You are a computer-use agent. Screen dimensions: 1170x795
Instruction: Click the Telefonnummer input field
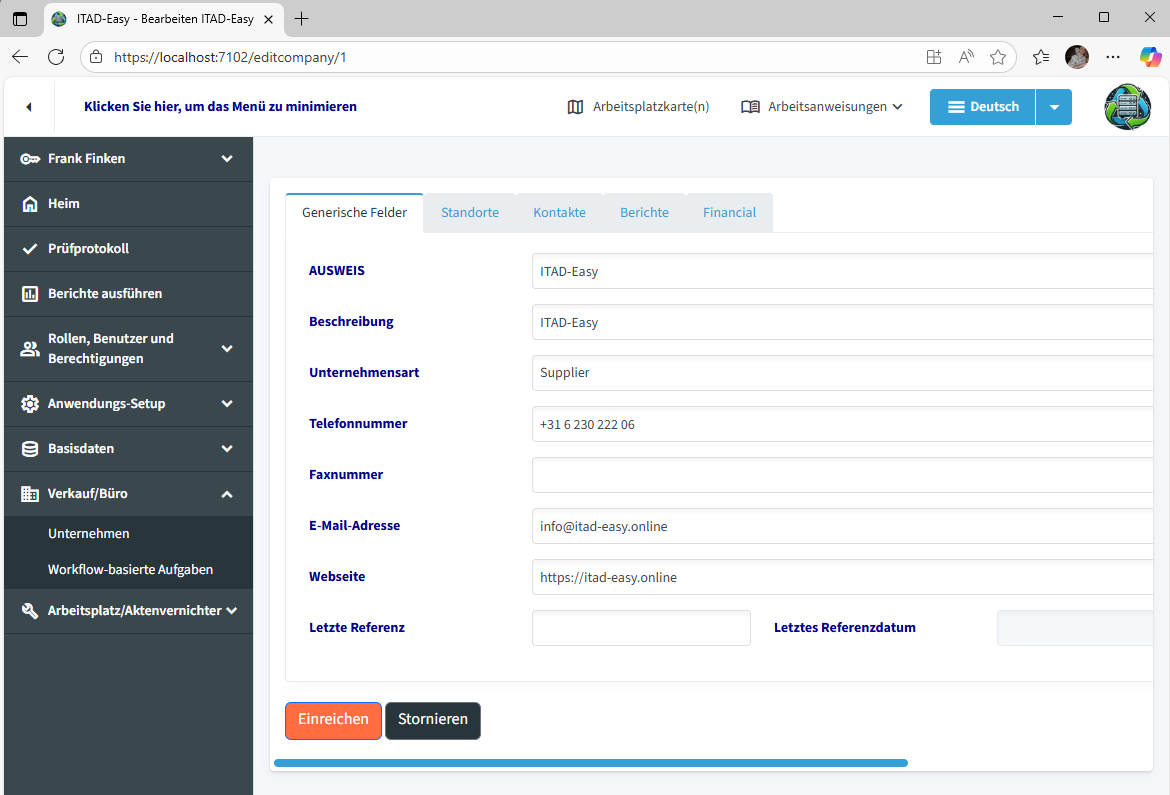(842, 424)
